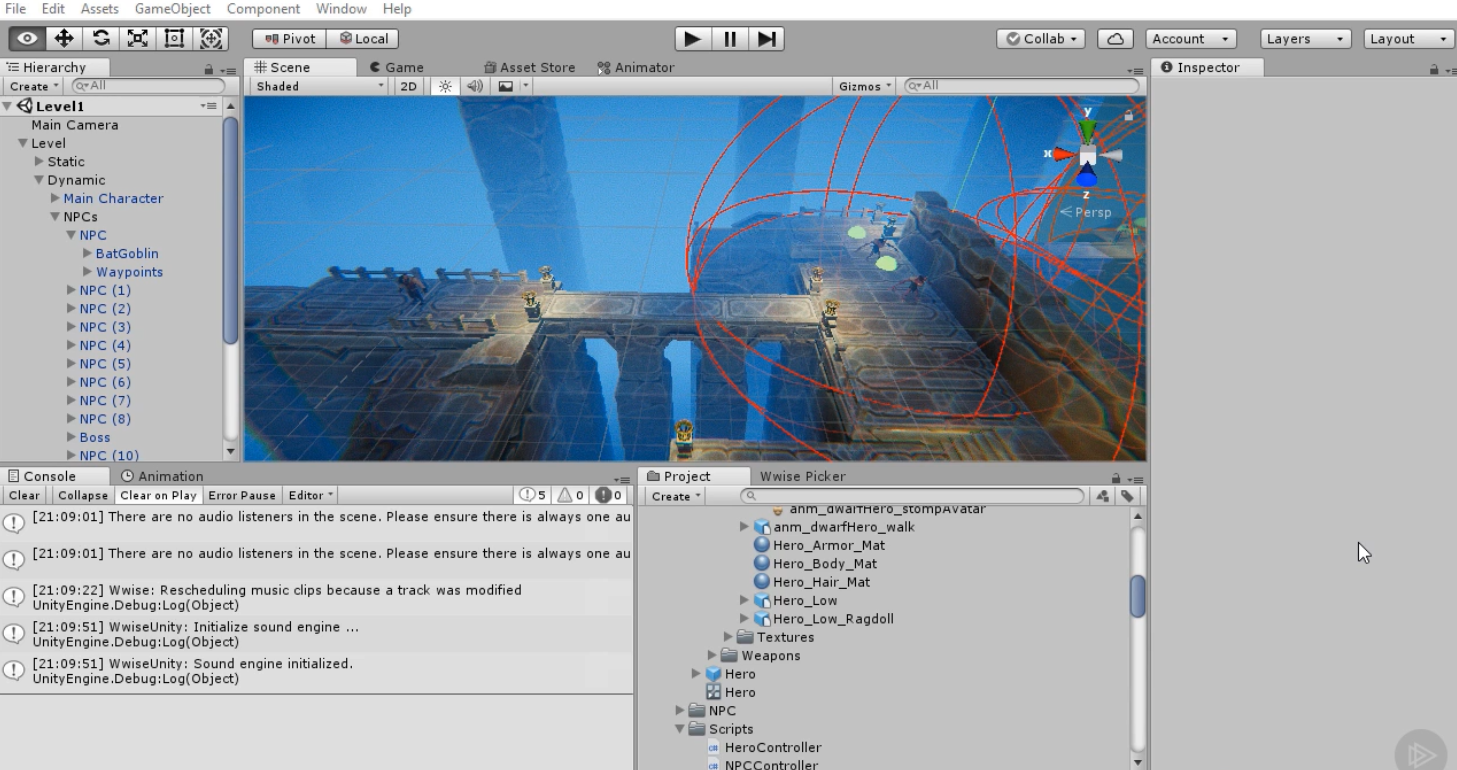The image size is (1457, 770).
Task: Click the red X axis gizmo cone
Action: (x=1064, y=155)
